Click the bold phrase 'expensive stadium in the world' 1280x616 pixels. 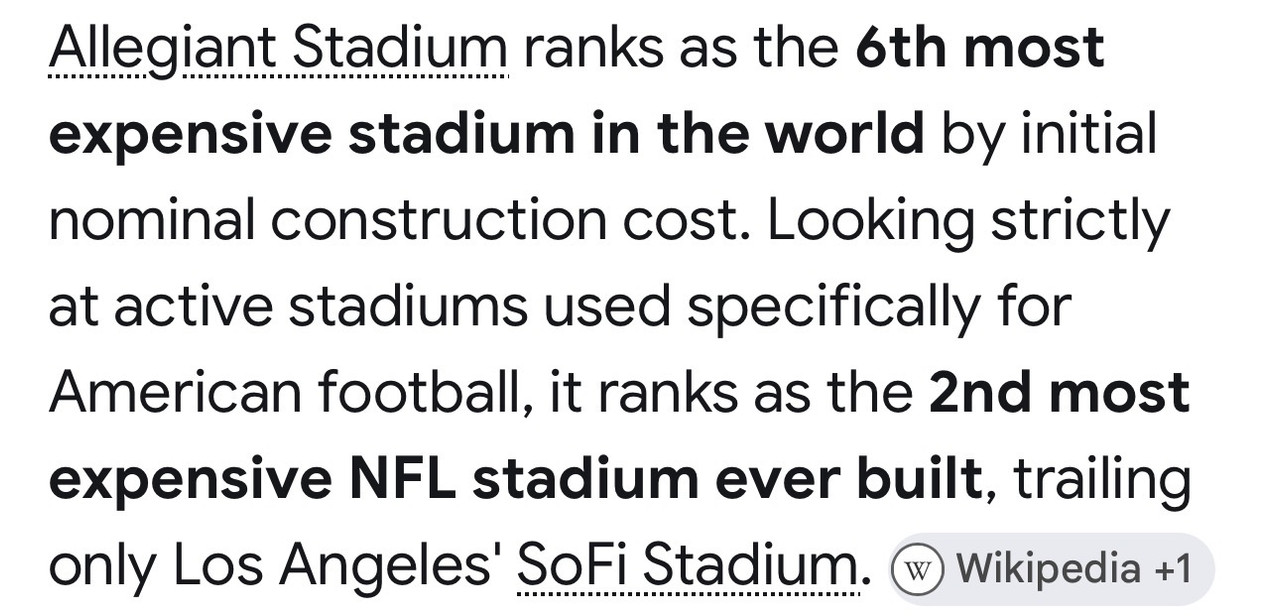[486, 134]
